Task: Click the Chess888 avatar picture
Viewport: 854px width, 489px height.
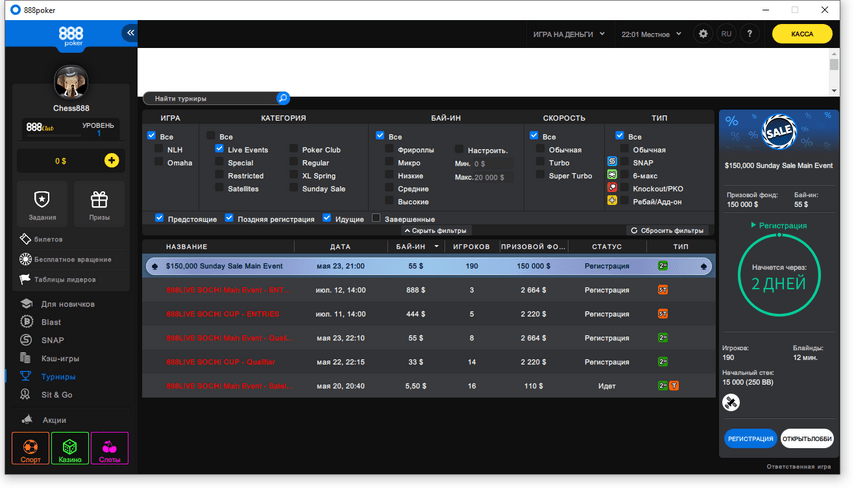Action: (71, 82)
